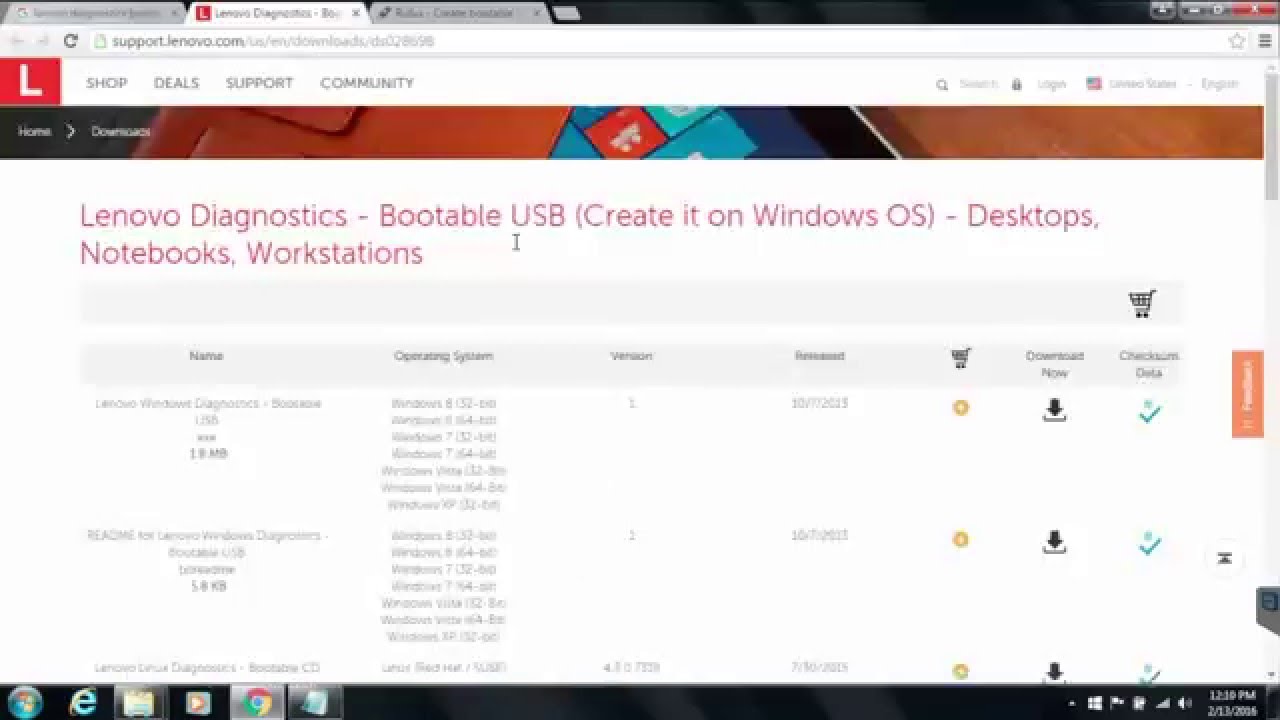The width and height of the screenshot is (1280, 720).
Task: Add Lenovo Windows Diagnostics Bootable USB to list
Action: [x=961, y=408]
